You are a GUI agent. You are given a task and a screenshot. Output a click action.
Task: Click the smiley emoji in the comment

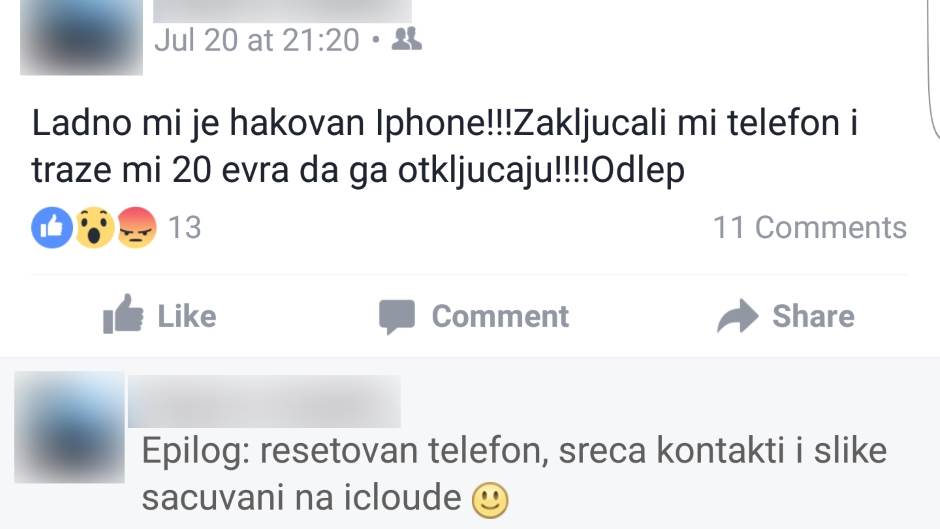[x=490, y=500]
